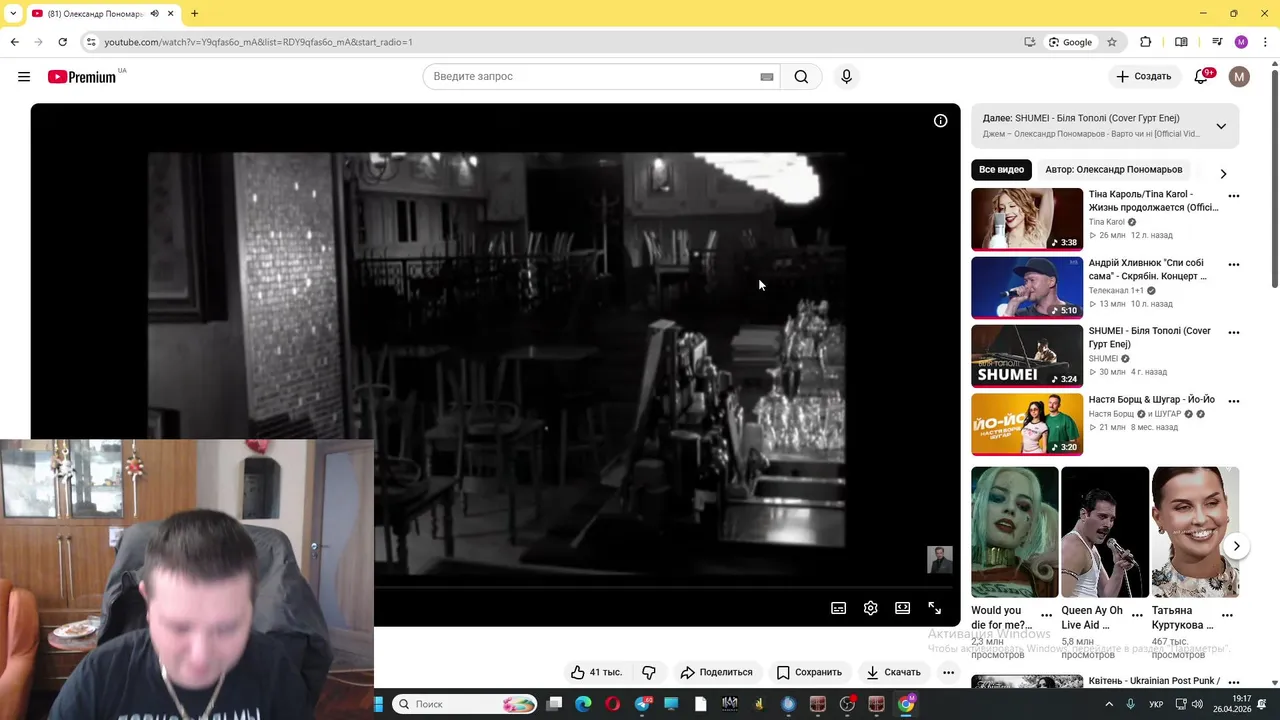Viewport: 1280px width, 720px height.
Task: Expand the playlist panel chevron
Action: pos(1221,126)
